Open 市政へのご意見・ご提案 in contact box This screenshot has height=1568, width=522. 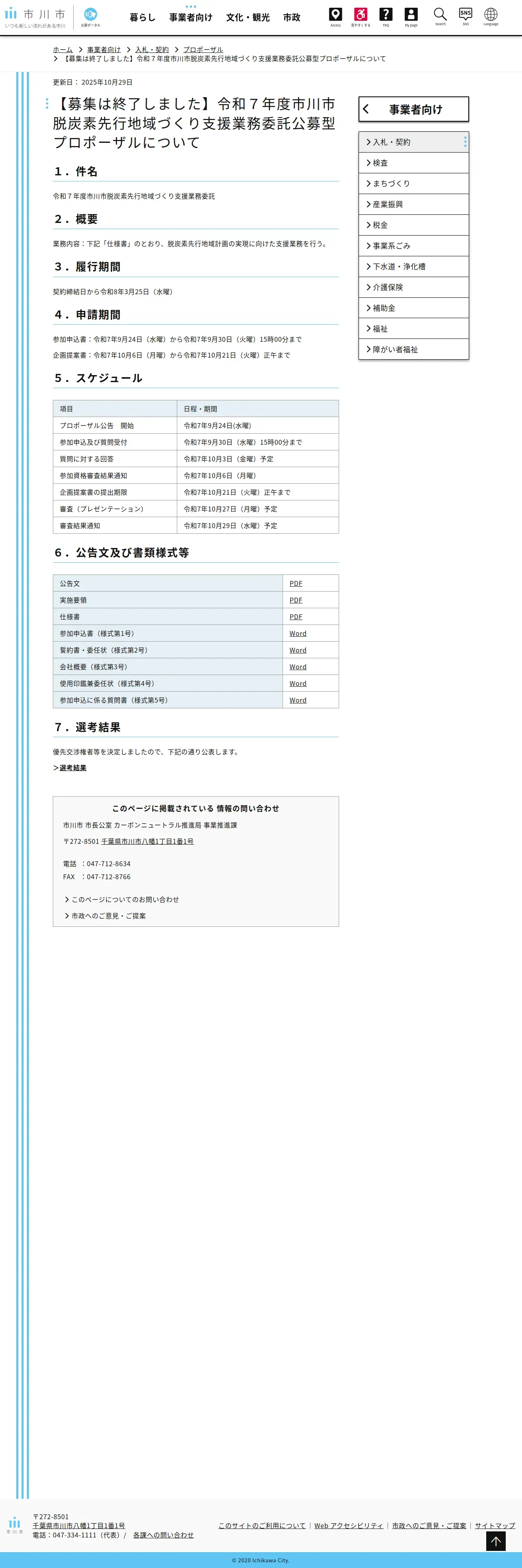(x=105, y=916)
